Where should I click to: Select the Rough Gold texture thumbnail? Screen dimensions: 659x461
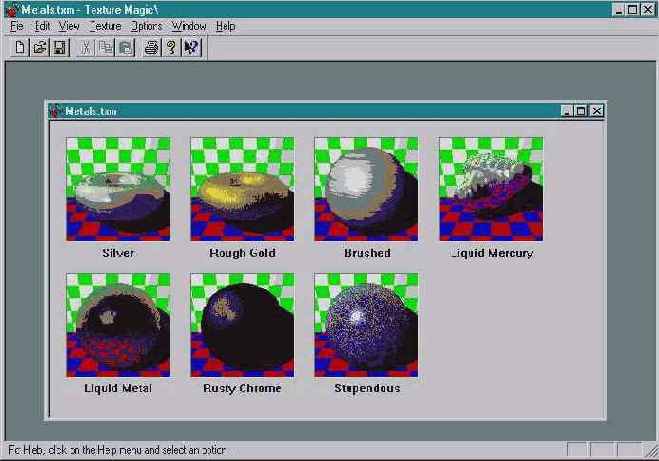coord(243,189)
